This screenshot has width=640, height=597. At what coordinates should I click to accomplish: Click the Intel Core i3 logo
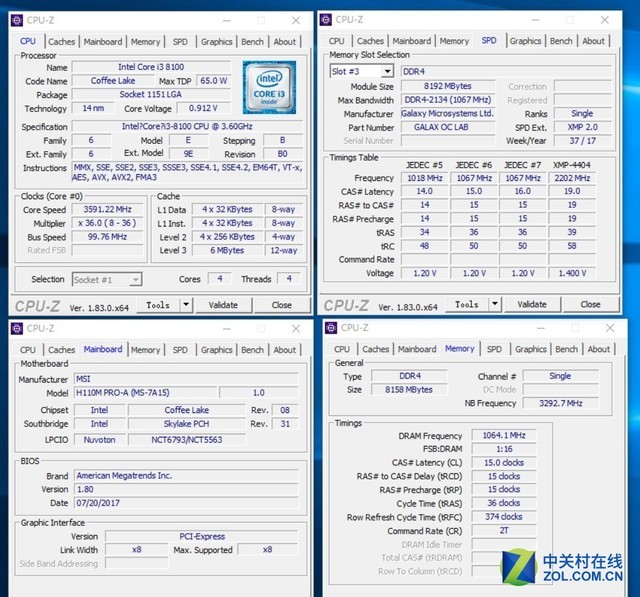click(x=269, y=87)
